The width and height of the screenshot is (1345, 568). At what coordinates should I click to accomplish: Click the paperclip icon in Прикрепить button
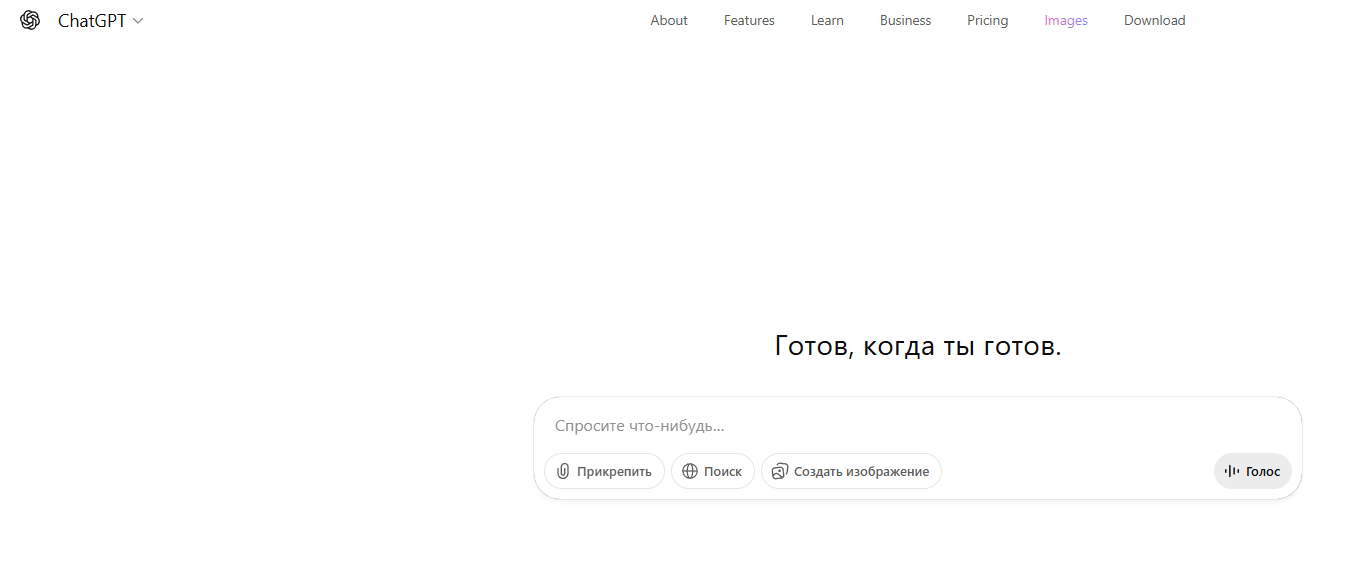(x=563, y=472)
